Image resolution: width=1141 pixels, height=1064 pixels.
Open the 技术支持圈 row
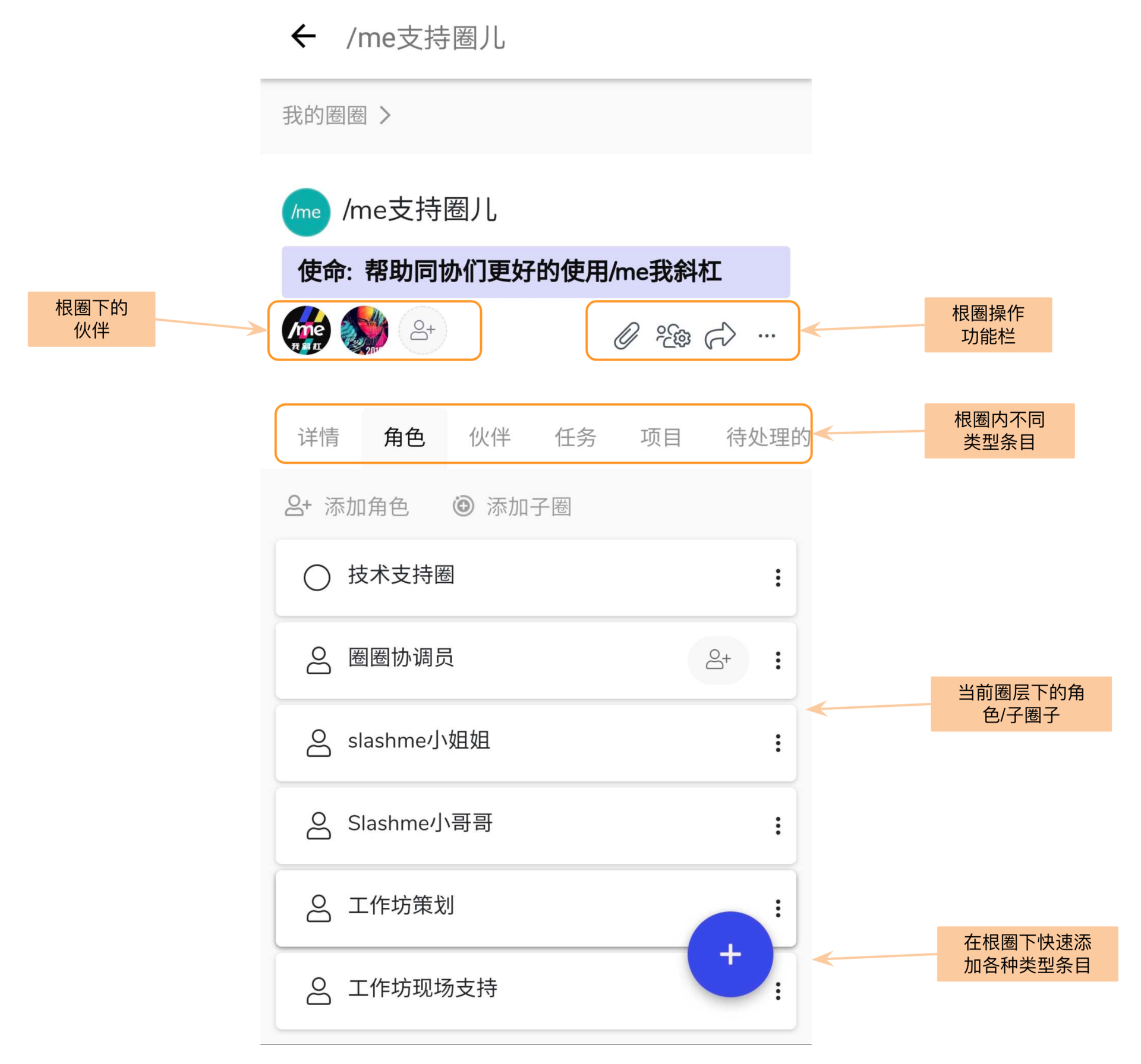[x=535, y=577]
